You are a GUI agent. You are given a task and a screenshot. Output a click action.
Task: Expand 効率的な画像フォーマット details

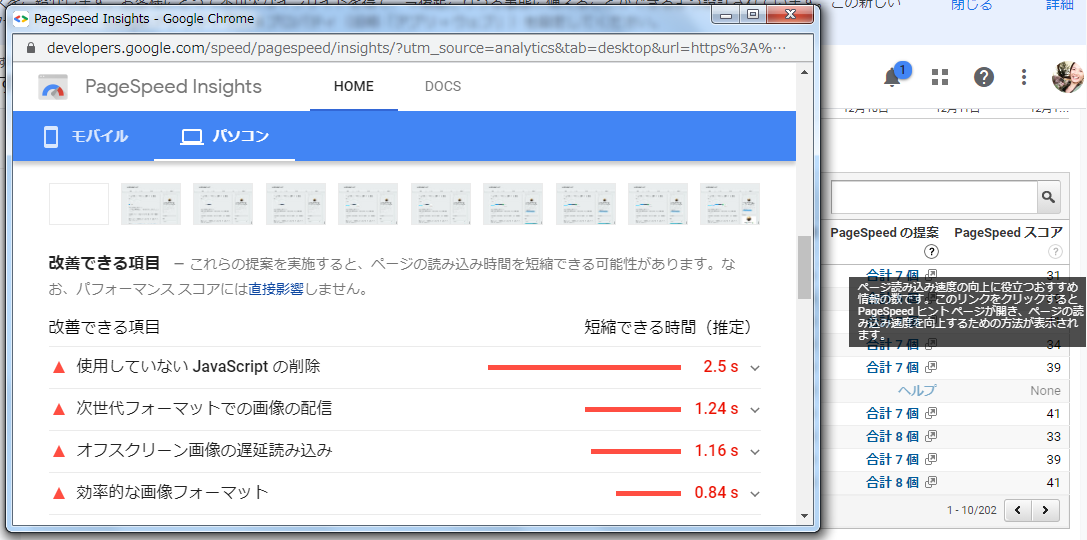(x=756, y=494)
